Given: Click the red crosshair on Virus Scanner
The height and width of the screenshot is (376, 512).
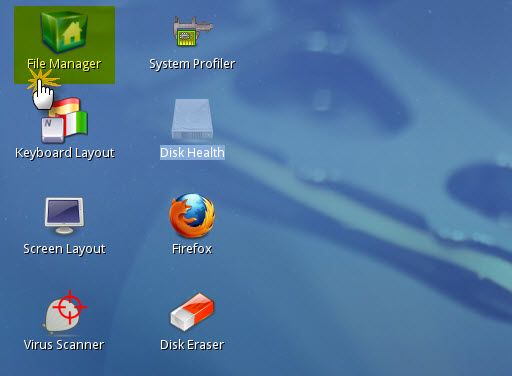Looking at the screenshot, I should (69, 307).
